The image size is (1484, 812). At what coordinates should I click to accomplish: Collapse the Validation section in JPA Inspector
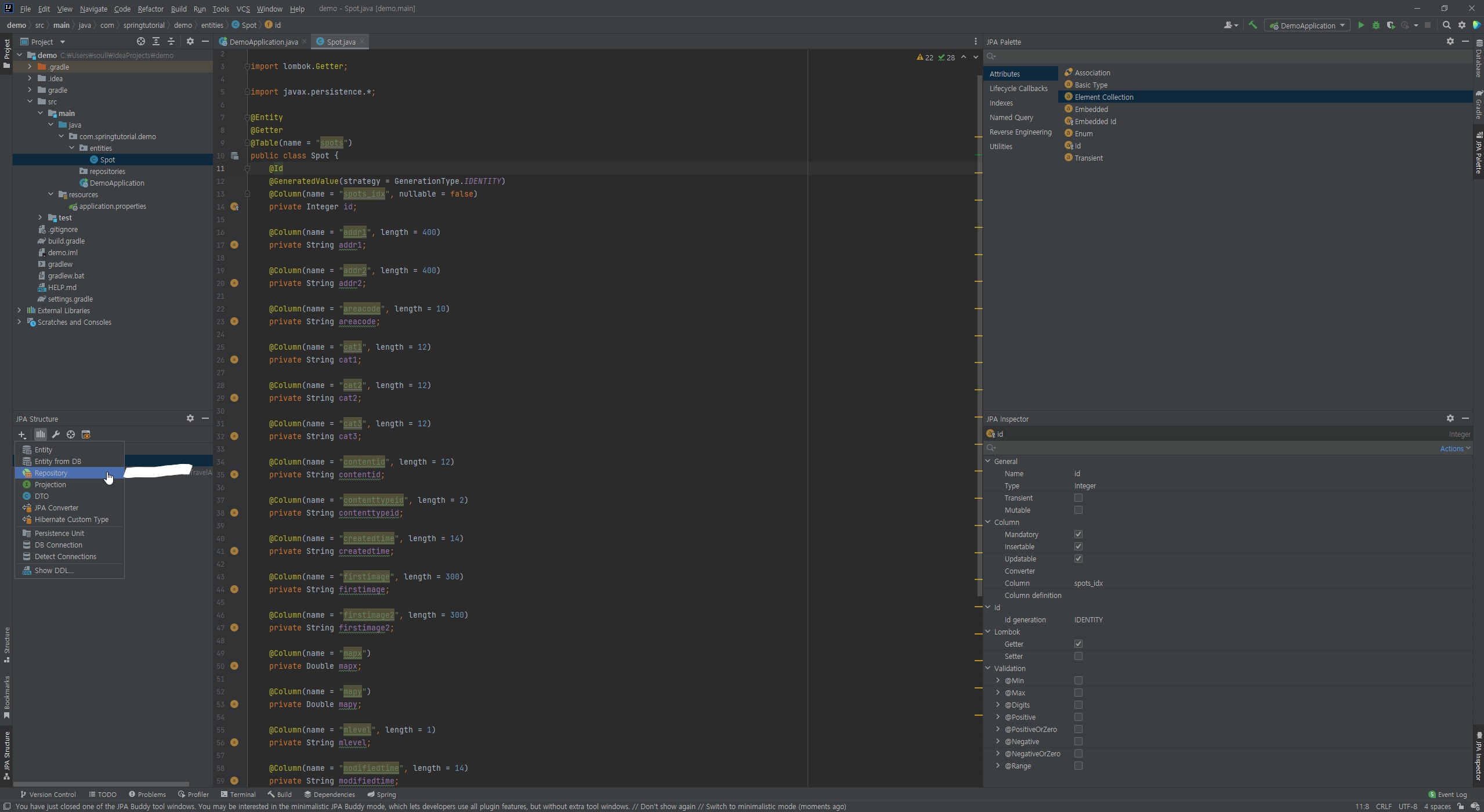[988, 668]
